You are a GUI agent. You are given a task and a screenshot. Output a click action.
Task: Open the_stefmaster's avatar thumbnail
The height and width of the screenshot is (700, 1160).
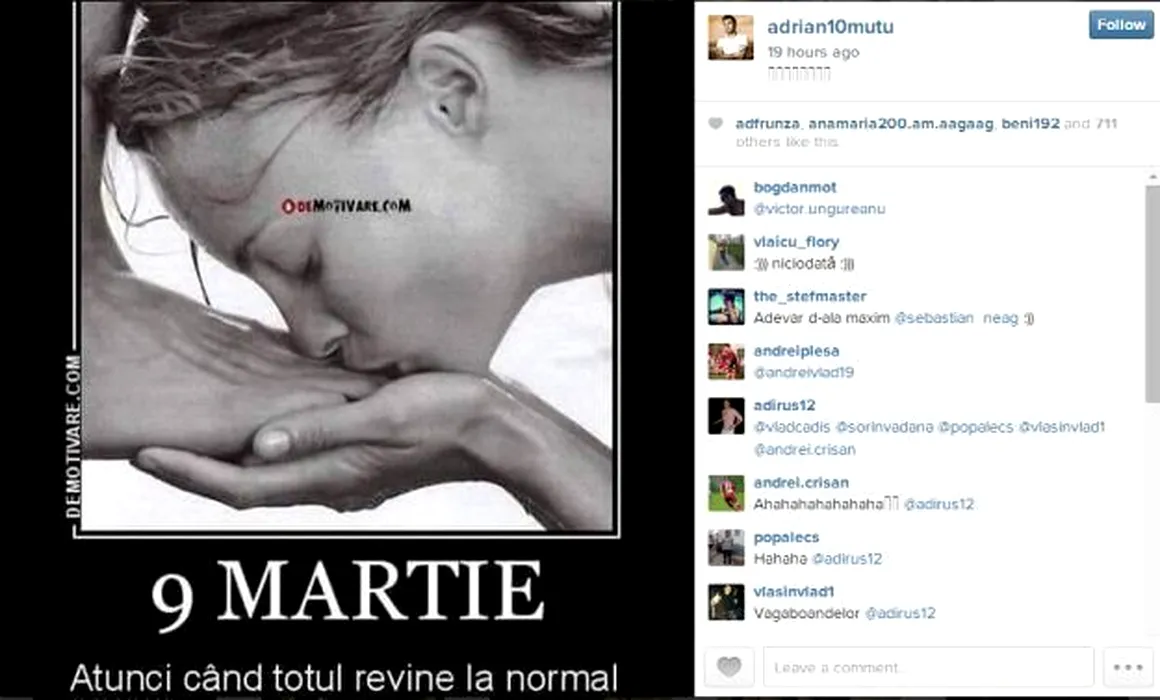pos(726,307)
